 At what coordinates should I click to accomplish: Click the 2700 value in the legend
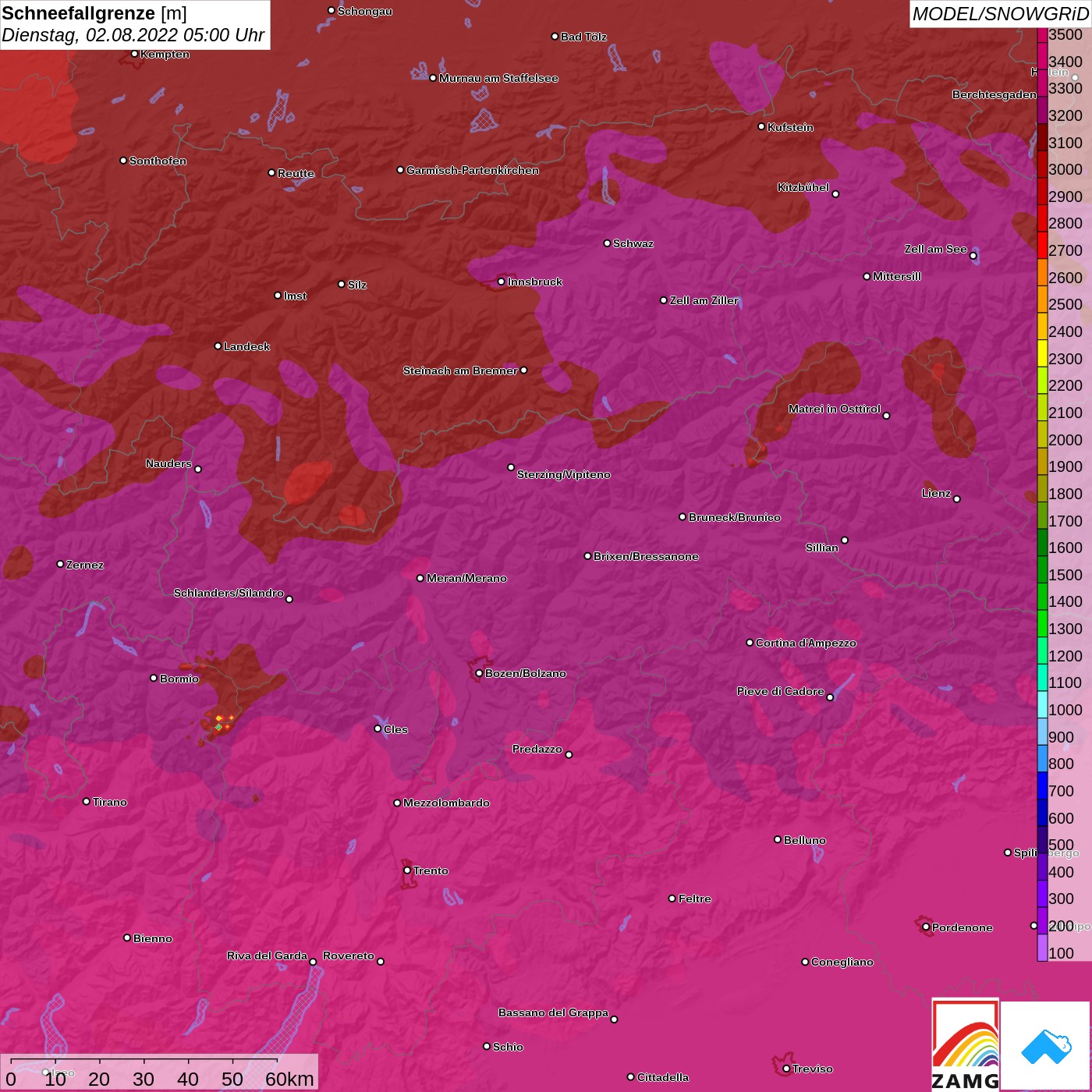[1065, 250]
